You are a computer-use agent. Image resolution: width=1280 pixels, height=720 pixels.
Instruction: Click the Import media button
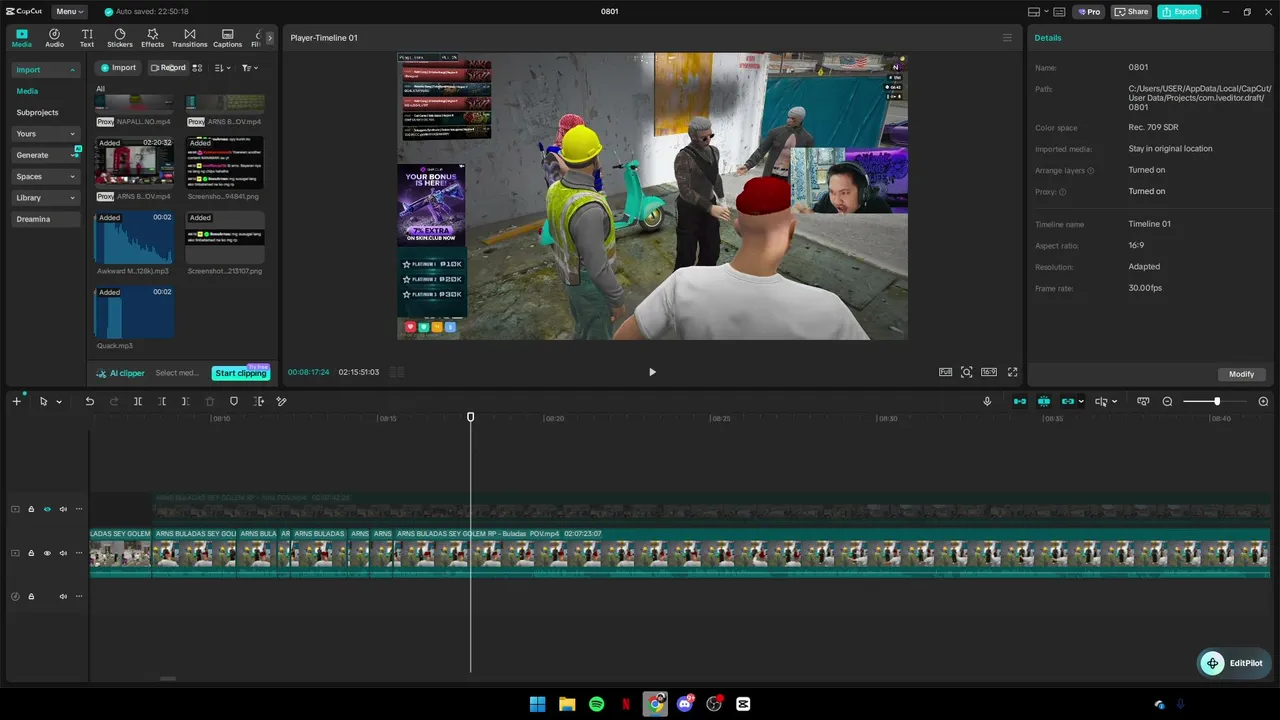tap(118, 68)
